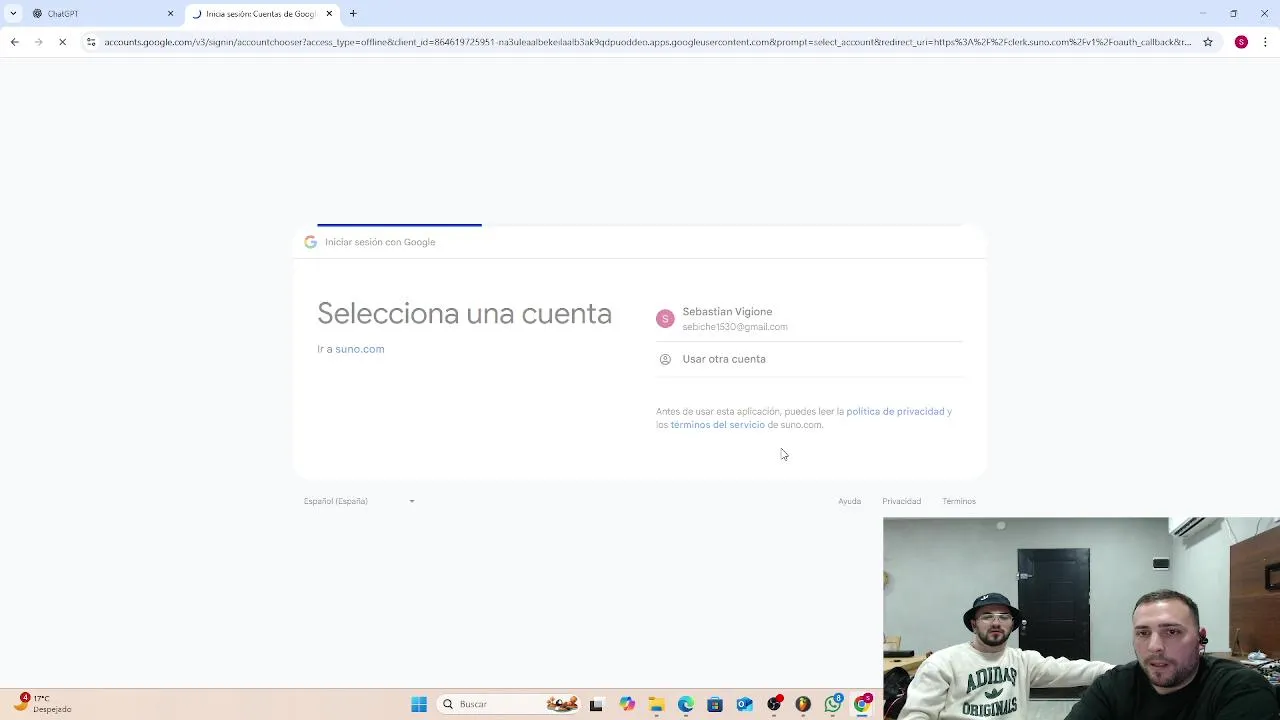1280x720 pixels.
Task: Open File Explorer from the taskbar
Action: [x=656, y=704]
